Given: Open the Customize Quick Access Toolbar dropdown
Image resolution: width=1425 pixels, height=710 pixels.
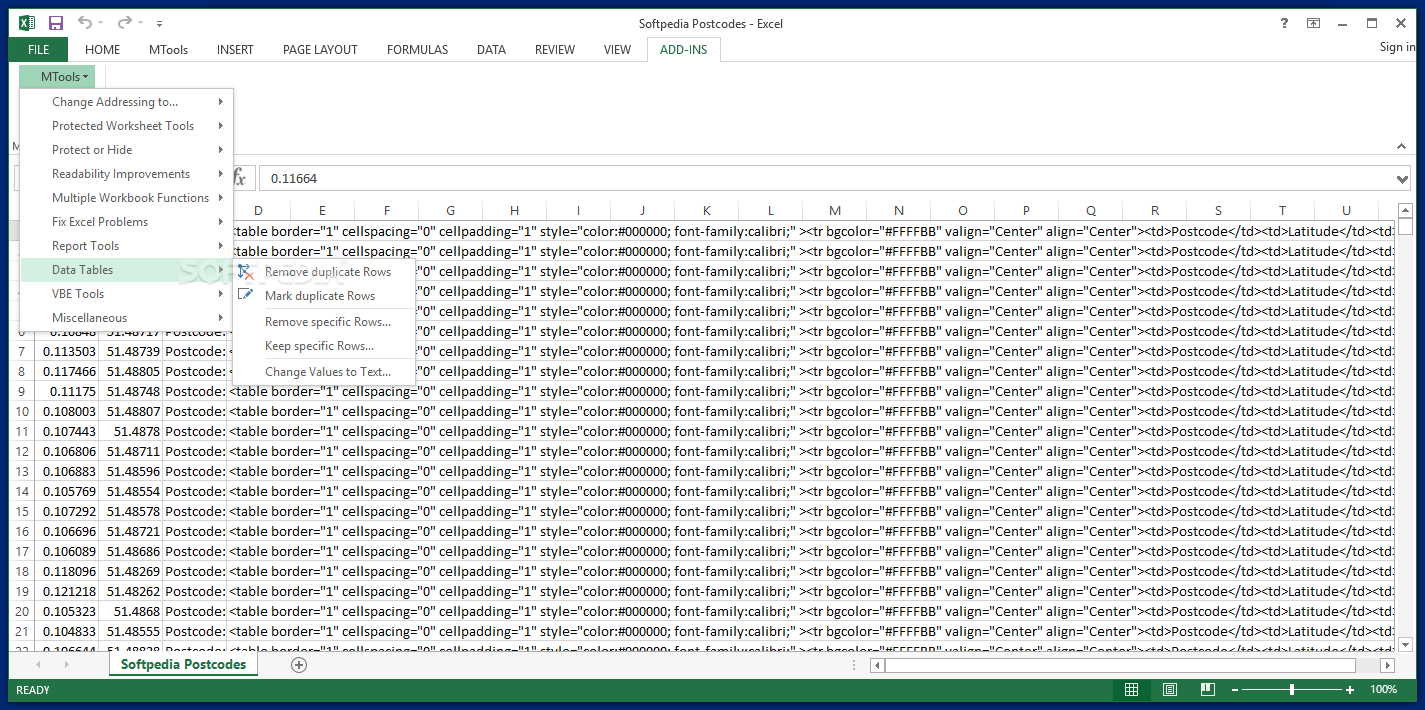Looking at the screenshot, I should pos(160,24).
